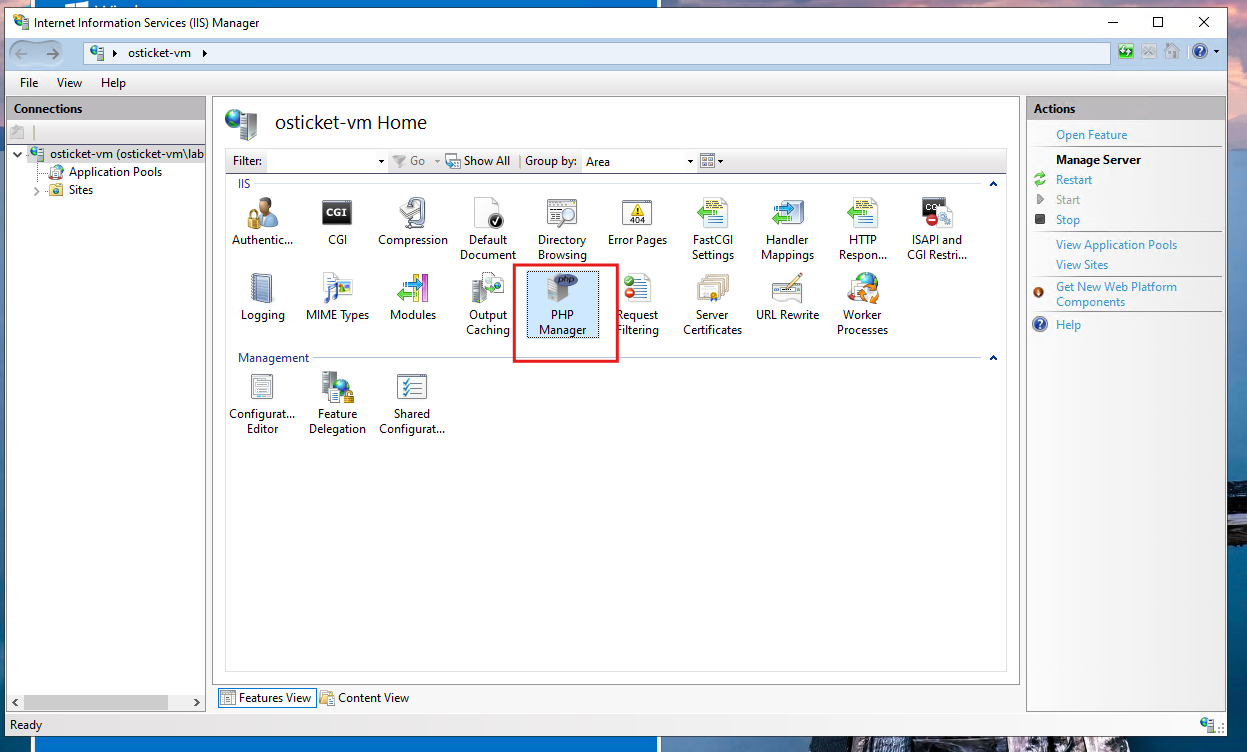Expand the Sites tree node
The image size is (1247, 752).
tap(37, 190)
